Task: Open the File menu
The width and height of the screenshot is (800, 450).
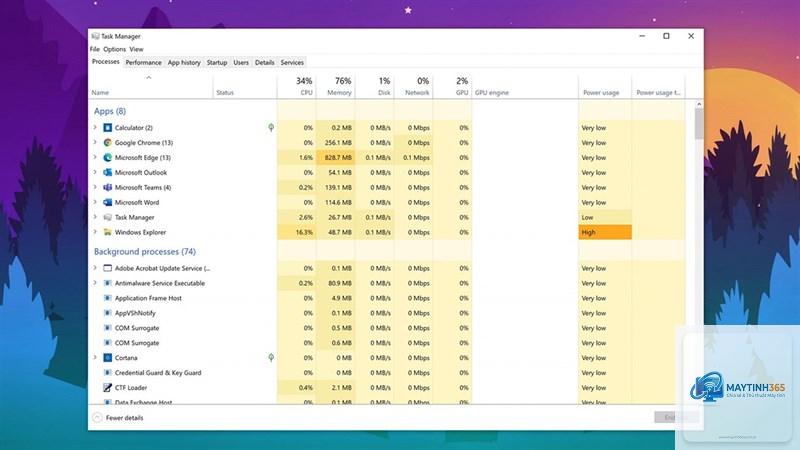Action: point(95,49)
